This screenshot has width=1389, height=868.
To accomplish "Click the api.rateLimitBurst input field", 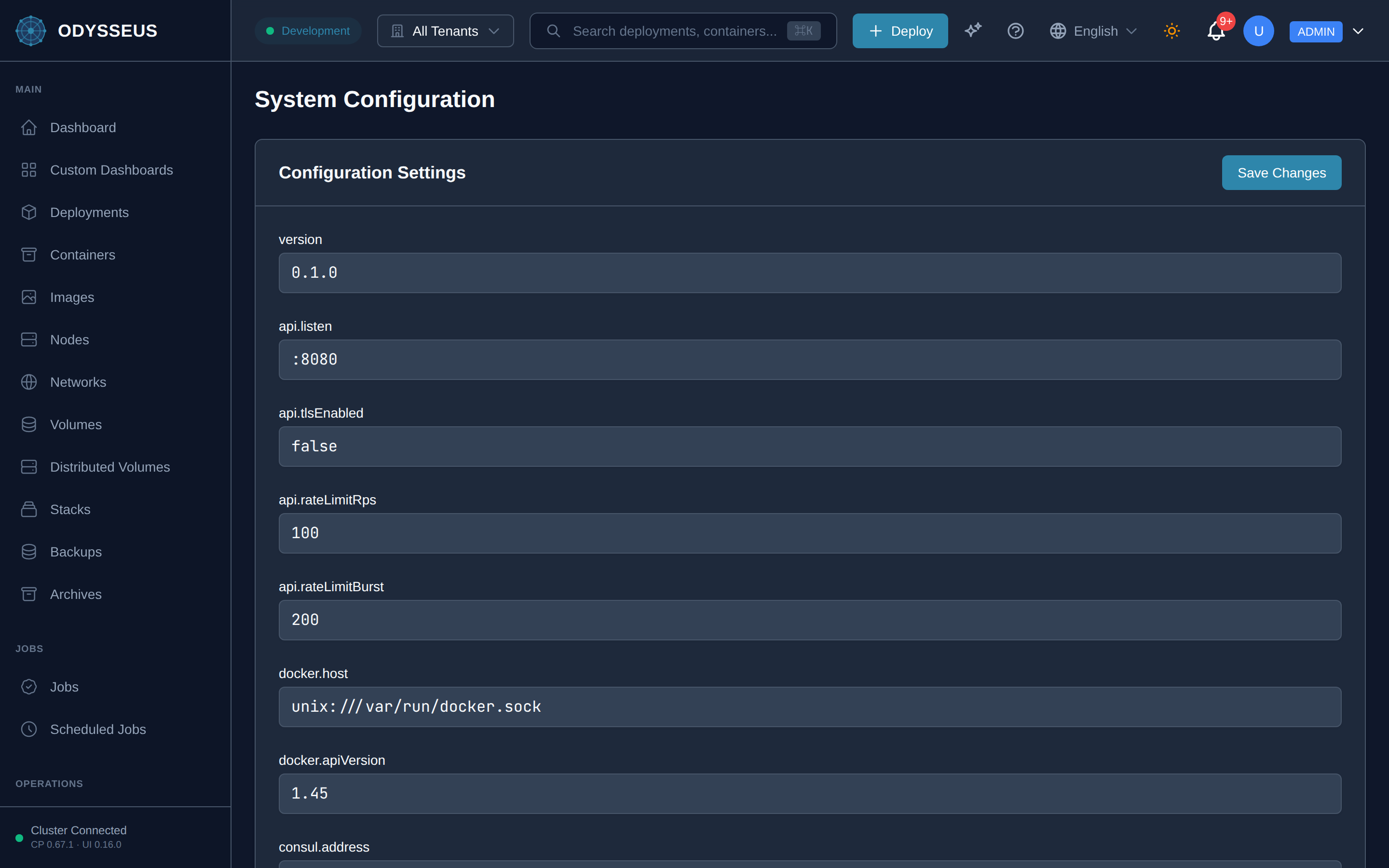I will [x=810, y=620].
